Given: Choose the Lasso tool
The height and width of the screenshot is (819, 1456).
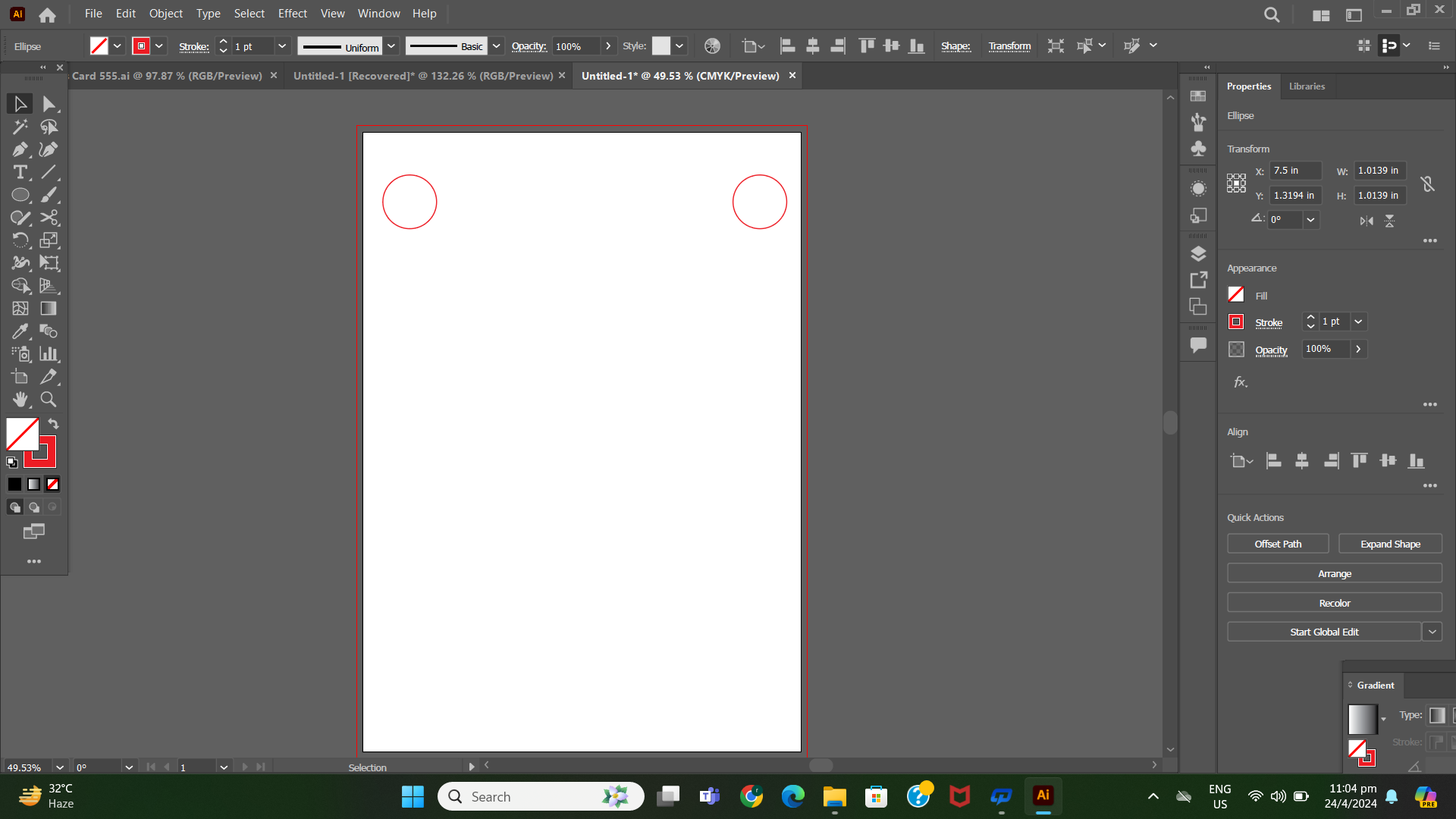Looking at the screenshot, I should [49, 127].
